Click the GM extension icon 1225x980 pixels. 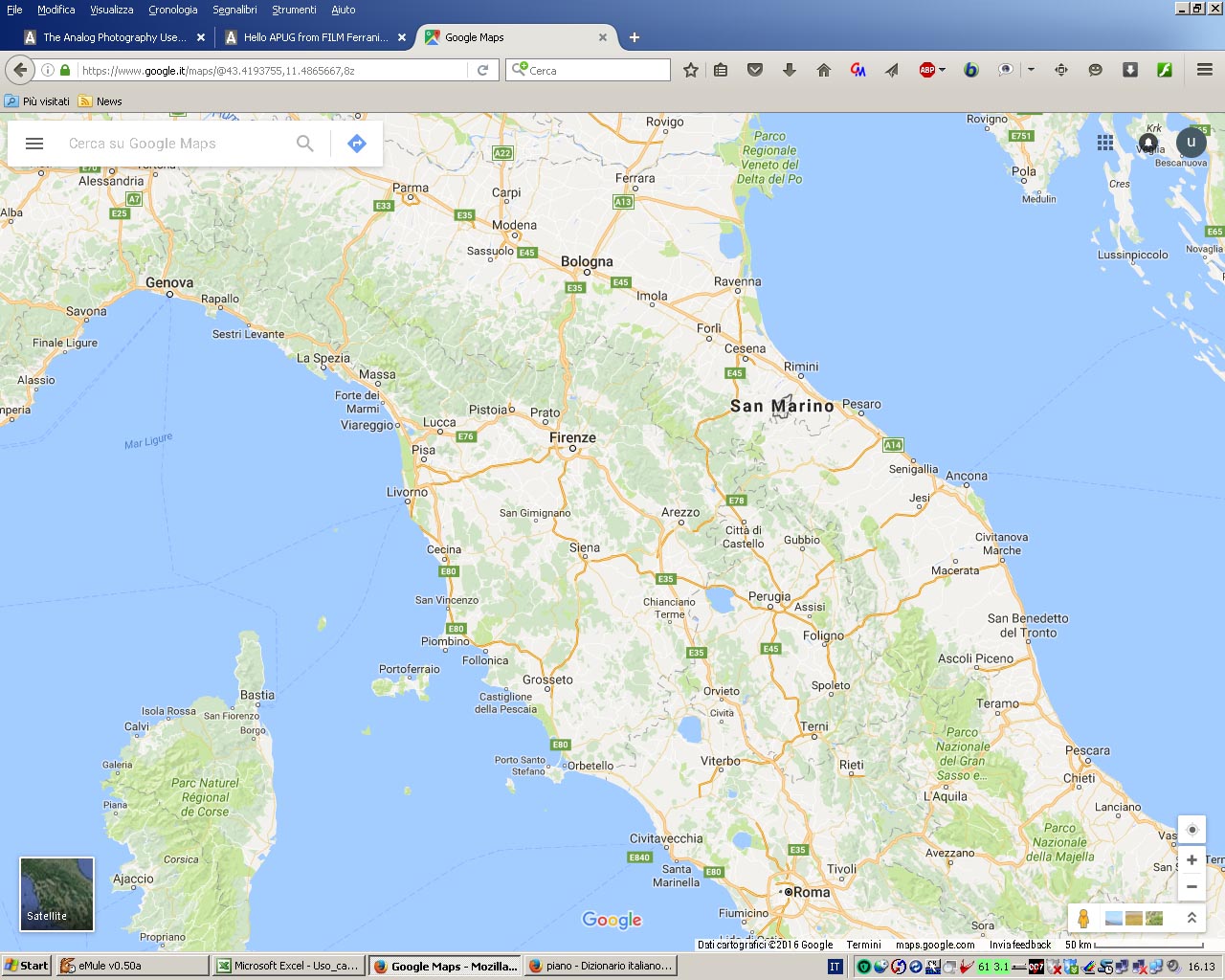[858, 70]
